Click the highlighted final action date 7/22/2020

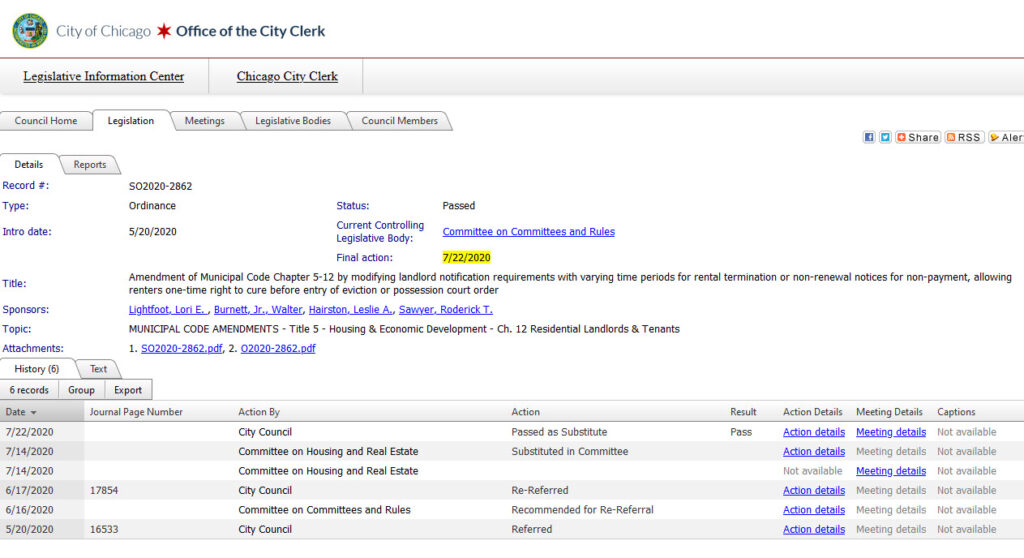[x=466, y=258]
